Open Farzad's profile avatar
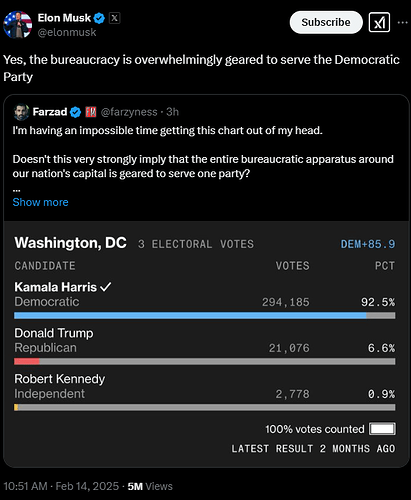This screenshot has width=411, height=500. [x=21, y=112]
